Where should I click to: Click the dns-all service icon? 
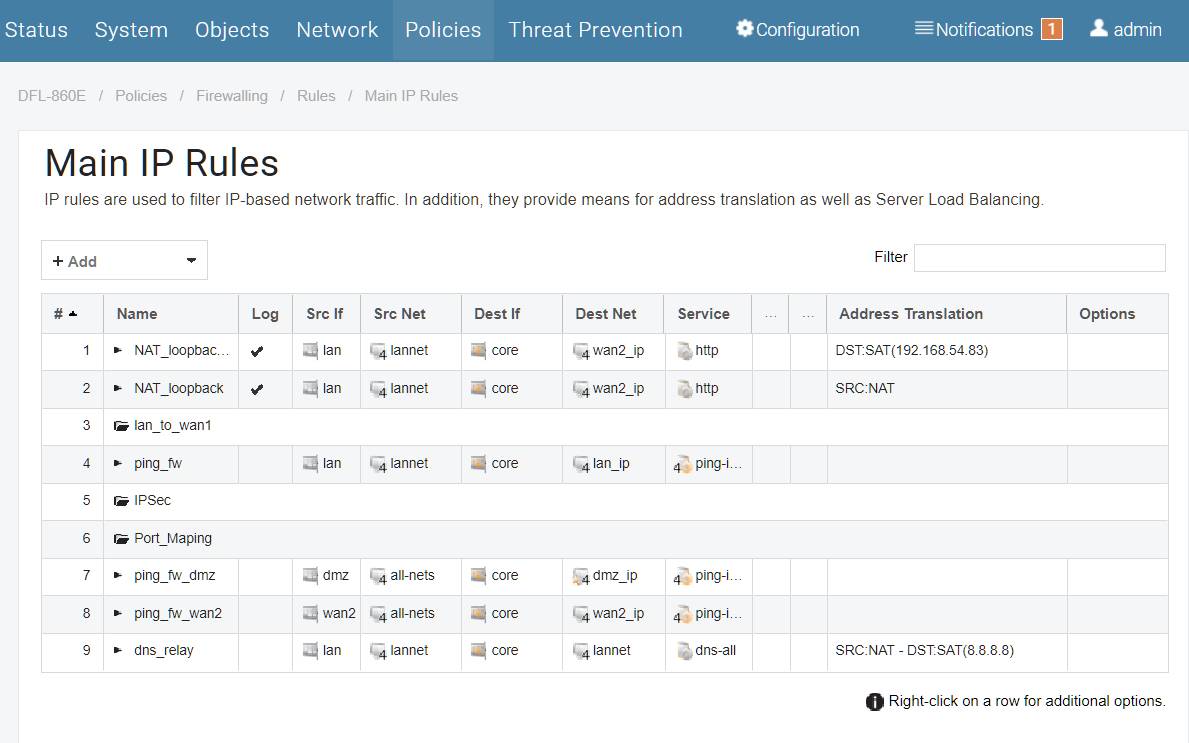point(684,651)
